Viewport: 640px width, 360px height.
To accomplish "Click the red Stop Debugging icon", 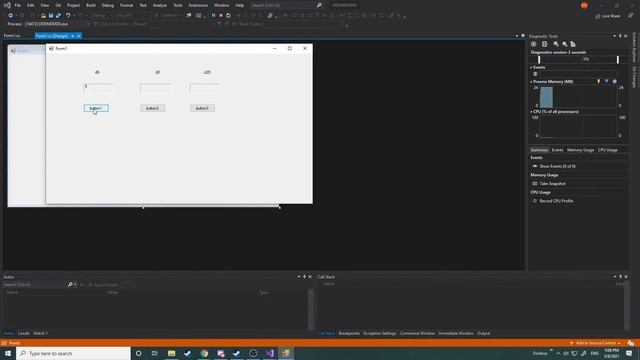I will pos(221,16).
